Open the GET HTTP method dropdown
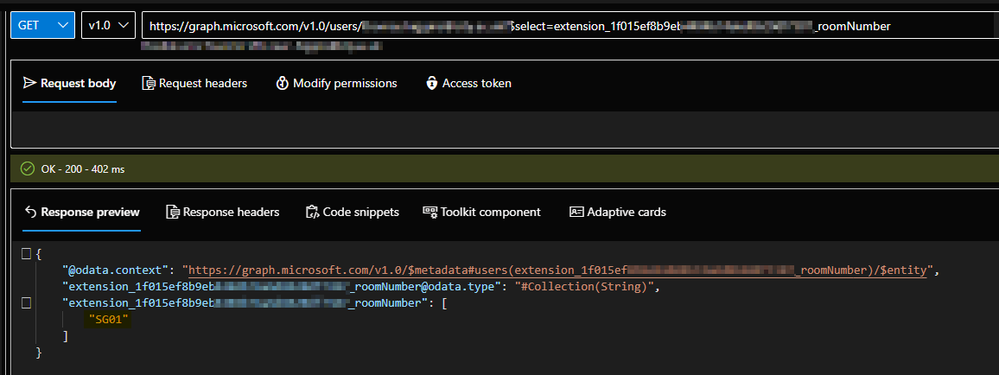 43,25
